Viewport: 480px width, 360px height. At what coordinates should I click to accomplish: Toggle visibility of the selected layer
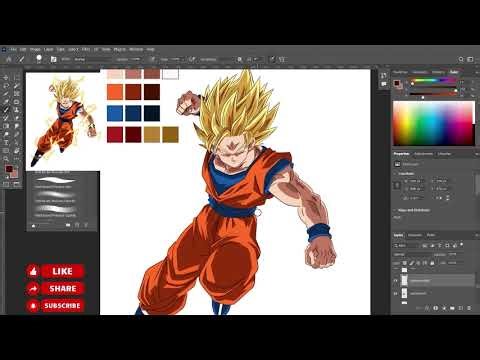pyautogui.click(x=396, y=281)
